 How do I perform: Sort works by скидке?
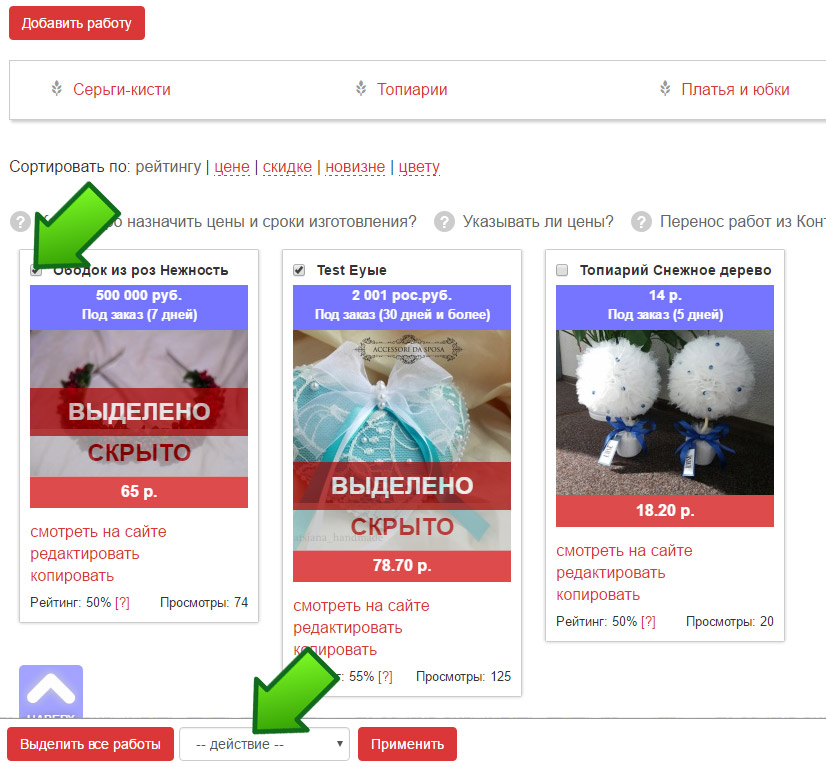coord(287,166)
